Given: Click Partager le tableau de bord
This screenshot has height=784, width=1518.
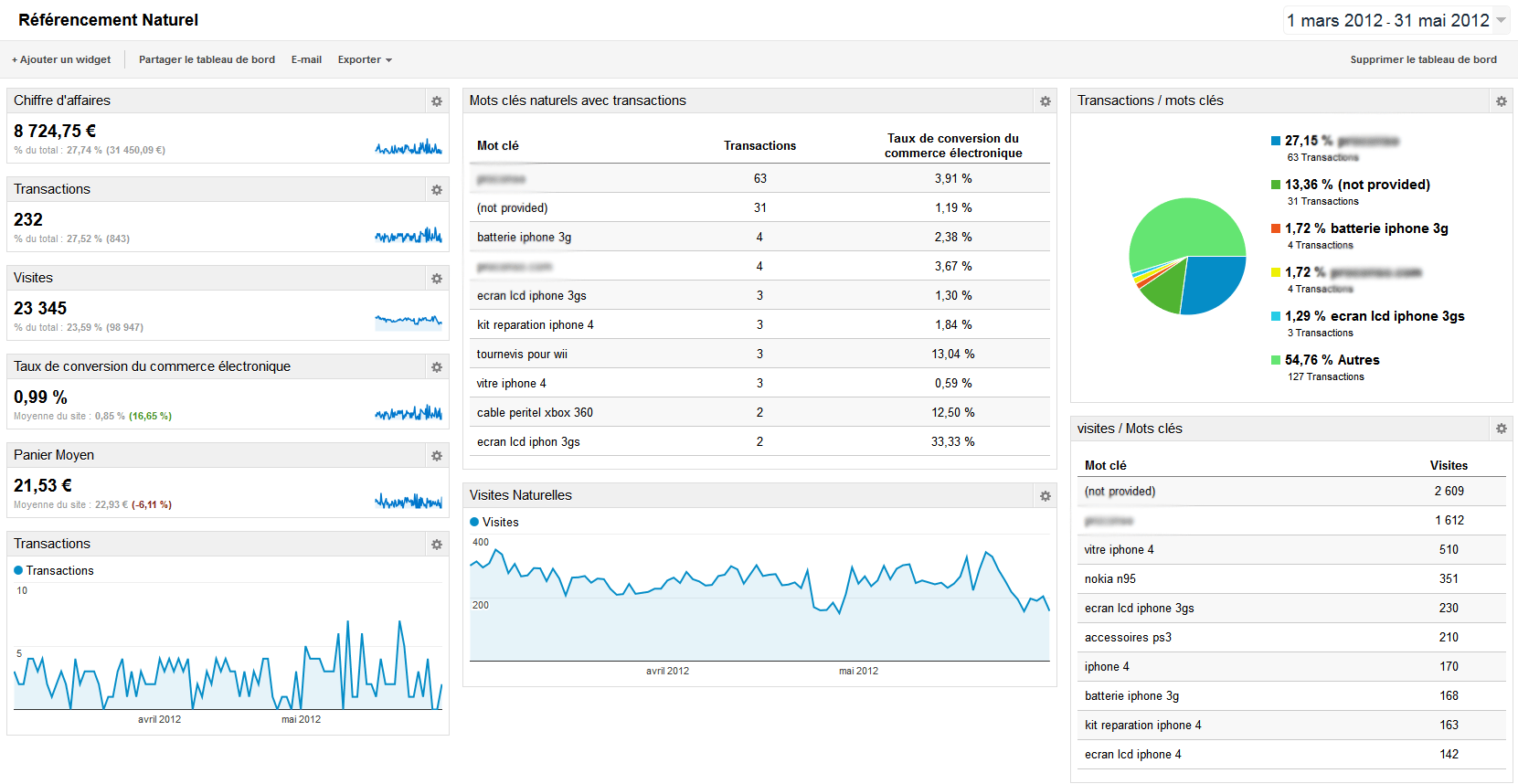Looking at the screenshot, I should (x=207, y=60).
